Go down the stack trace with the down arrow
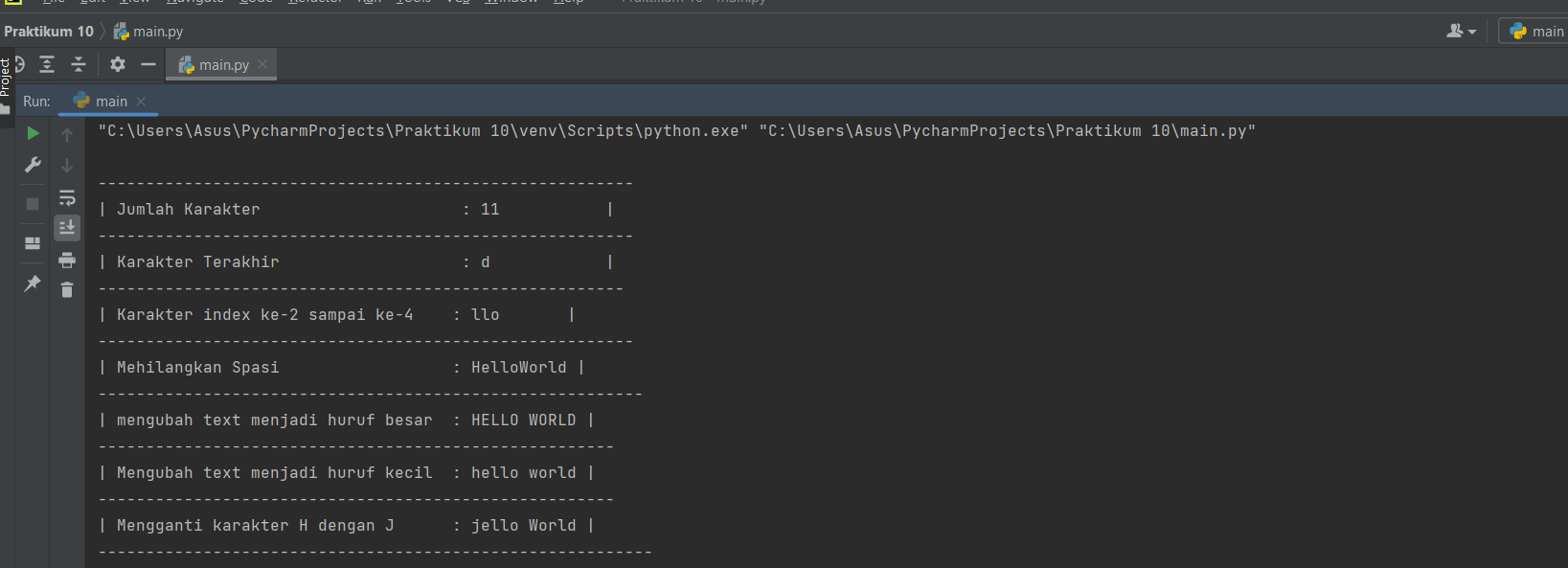The height and width of the screenshot is (568, 1568). click(67, 166)
